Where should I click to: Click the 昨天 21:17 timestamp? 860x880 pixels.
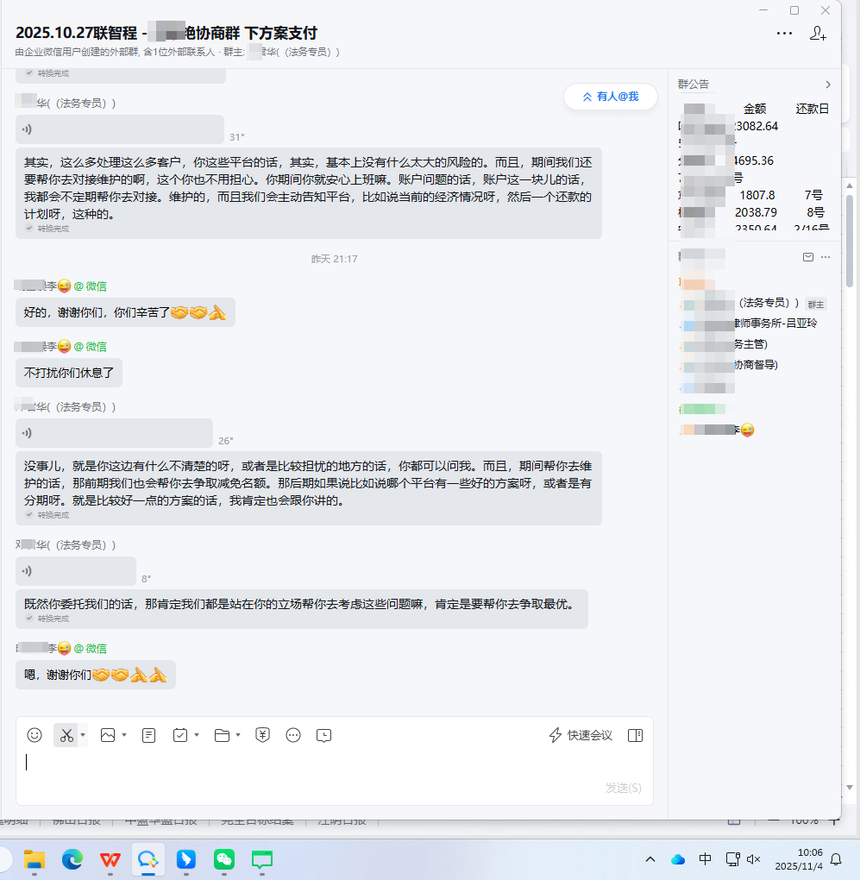(334, 259)
